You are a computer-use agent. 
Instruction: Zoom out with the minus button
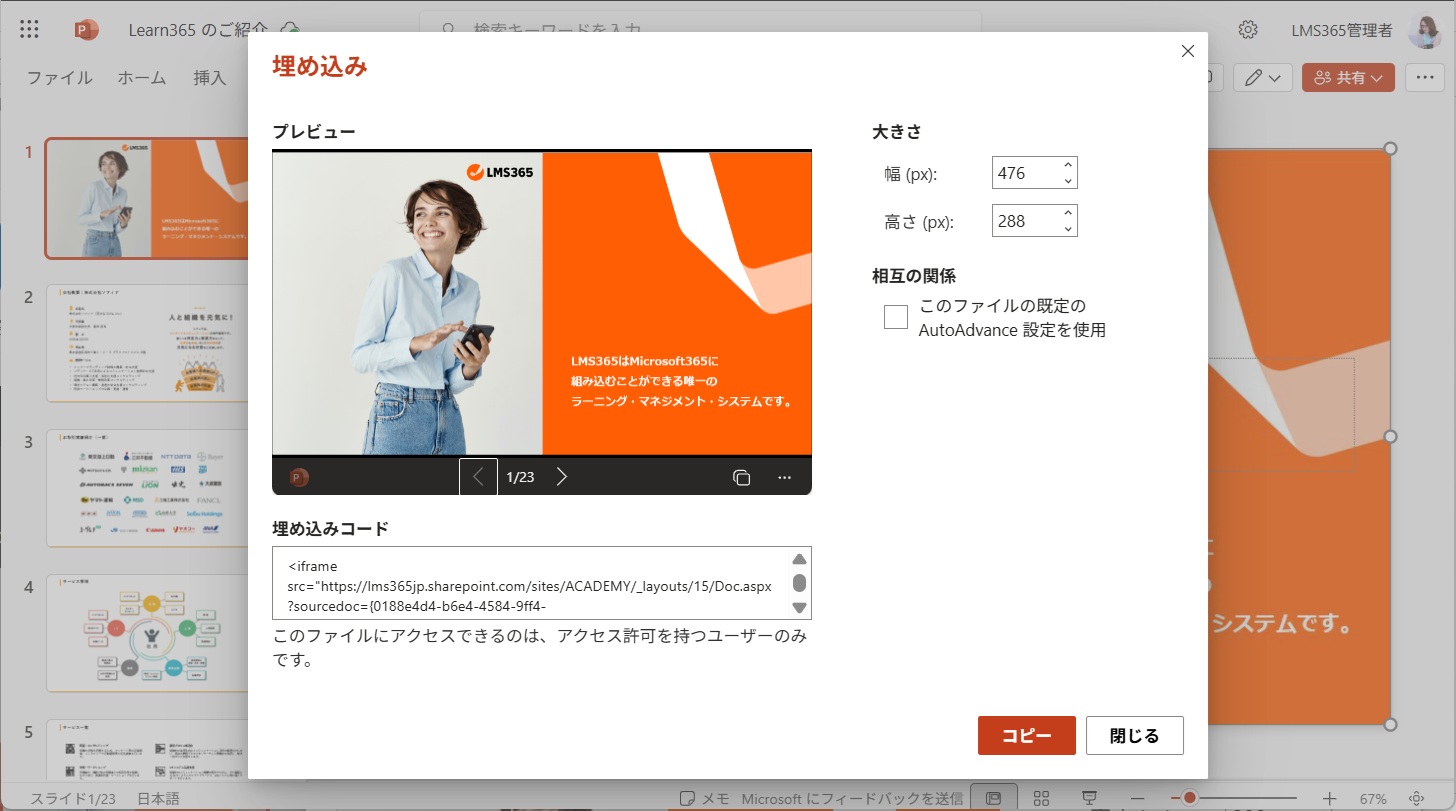1139,798
